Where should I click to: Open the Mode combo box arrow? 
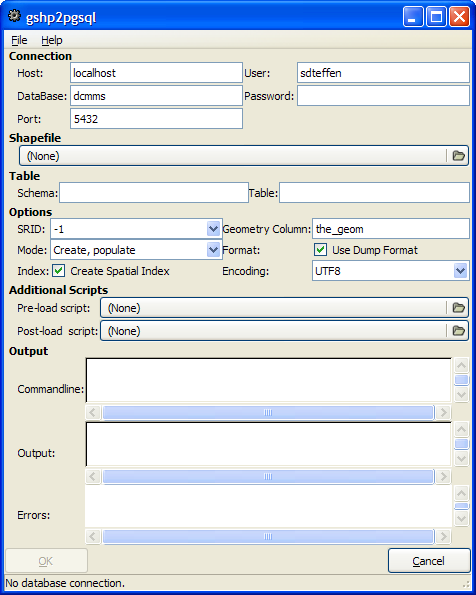213,250
